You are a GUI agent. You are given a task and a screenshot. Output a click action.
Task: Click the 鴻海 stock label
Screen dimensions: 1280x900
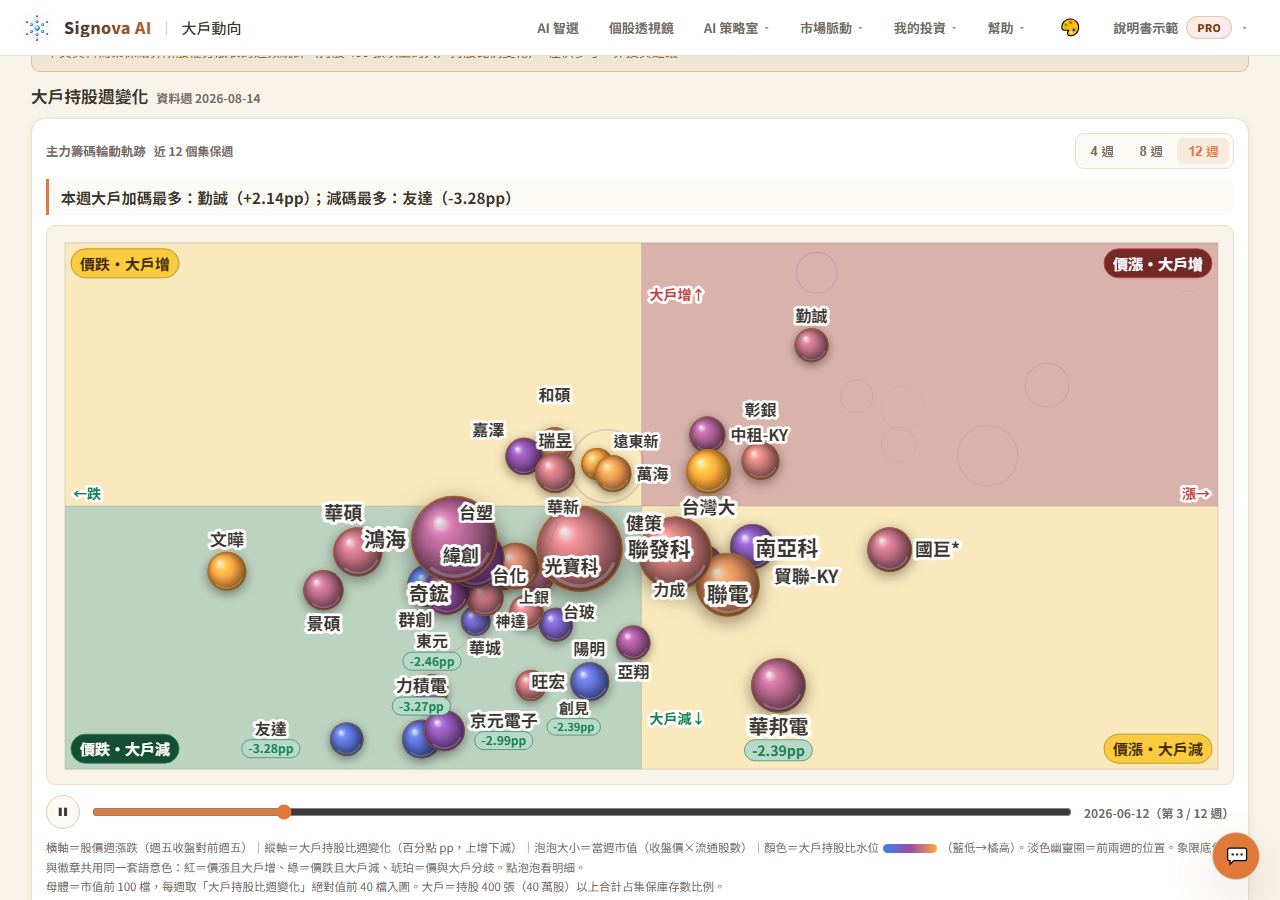tap(385, 540)
